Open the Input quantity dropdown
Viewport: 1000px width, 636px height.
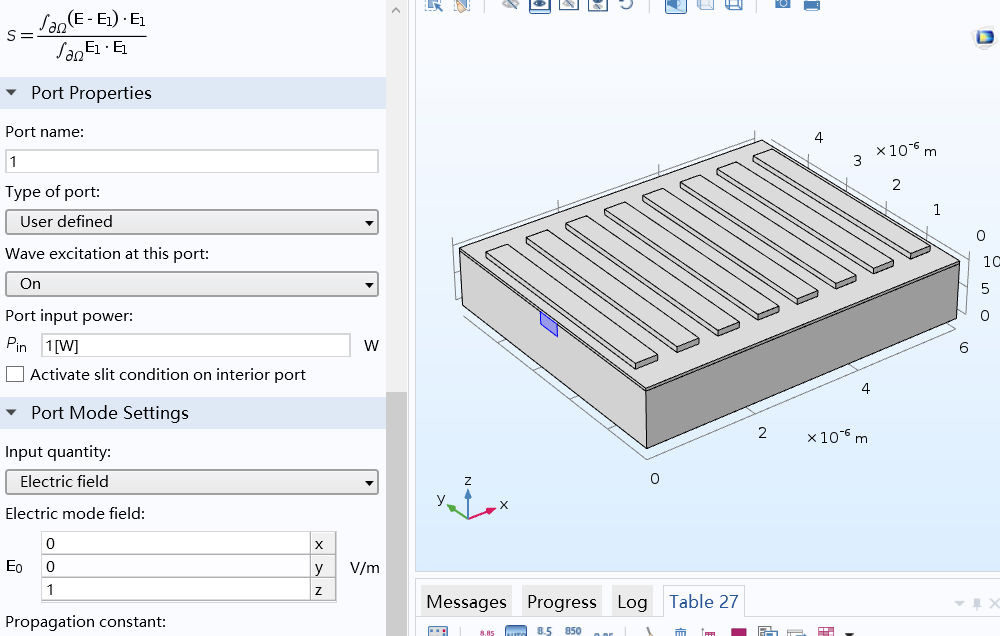(192, 482)
